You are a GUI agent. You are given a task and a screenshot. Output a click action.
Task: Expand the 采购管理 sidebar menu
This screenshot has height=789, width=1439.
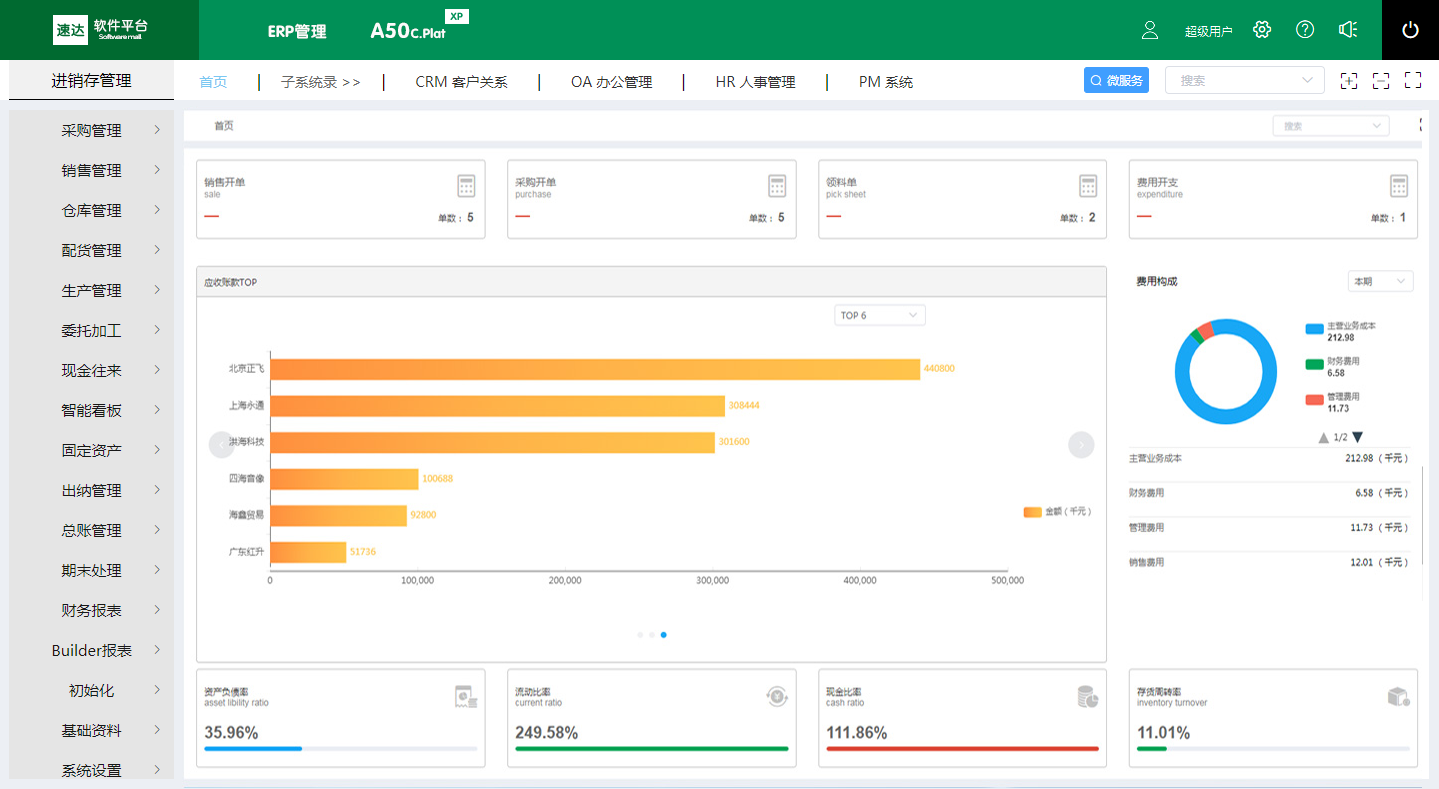[92, 130]
